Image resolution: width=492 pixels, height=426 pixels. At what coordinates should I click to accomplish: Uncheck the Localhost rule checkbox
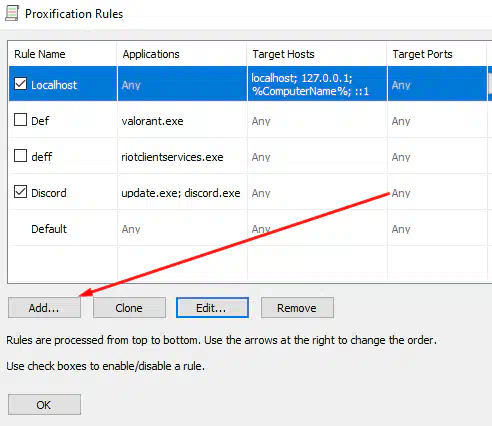20,84
